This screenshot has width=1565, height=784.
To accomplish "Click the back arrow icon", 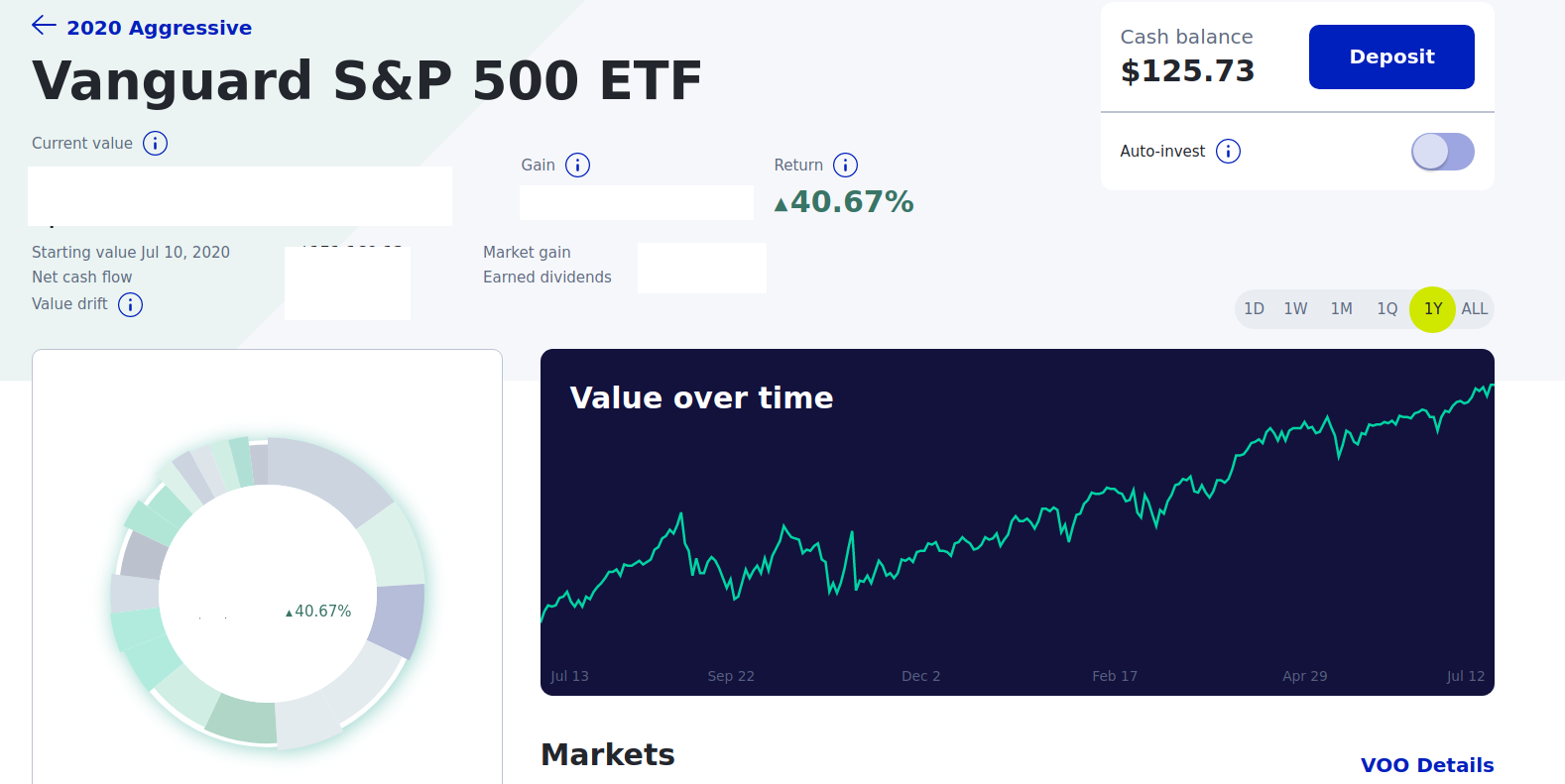I will [x=44, y=26].
